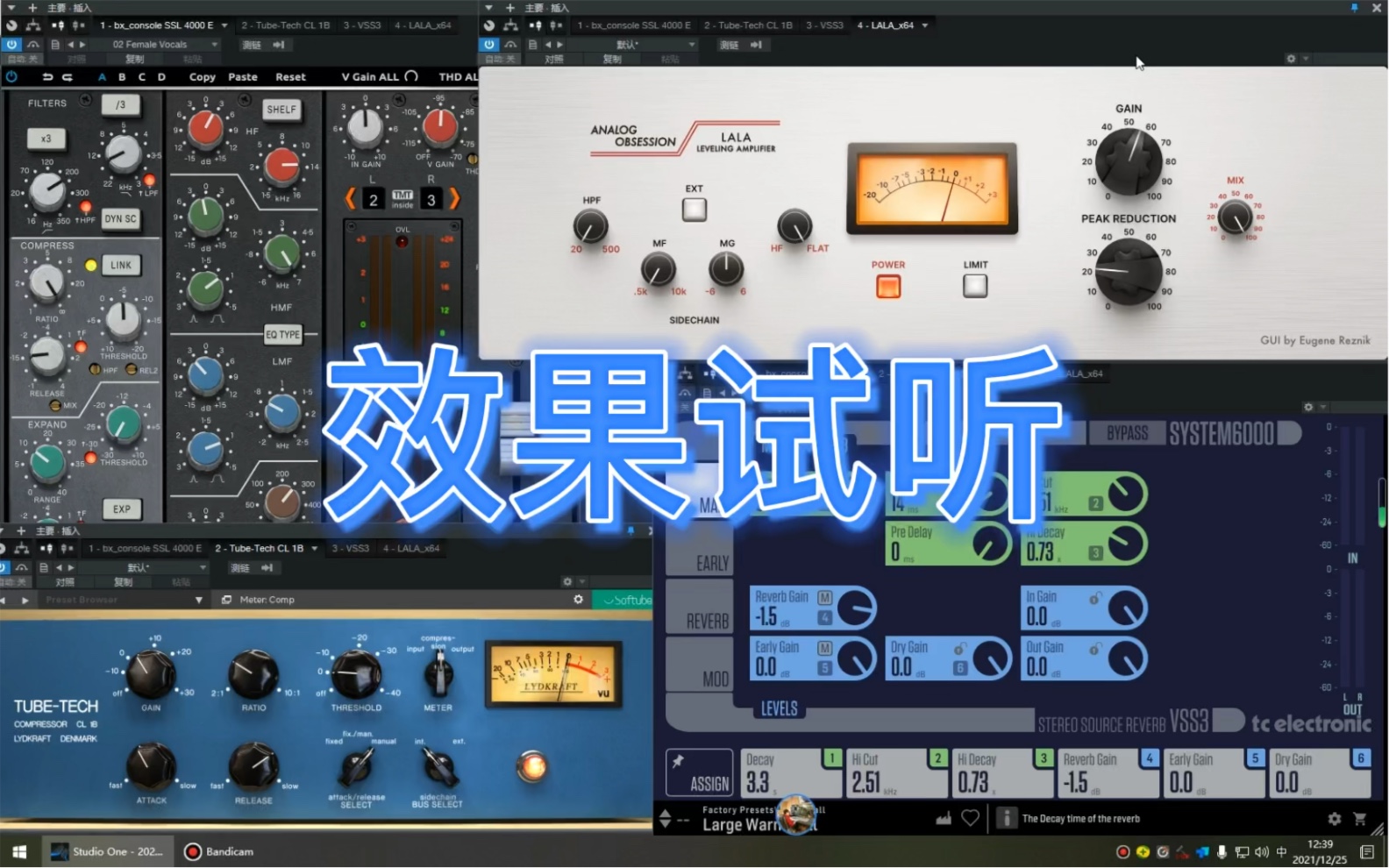Toggle the LALA EXT sidechain button
The image size is (1389, 868).
(694, 210)
